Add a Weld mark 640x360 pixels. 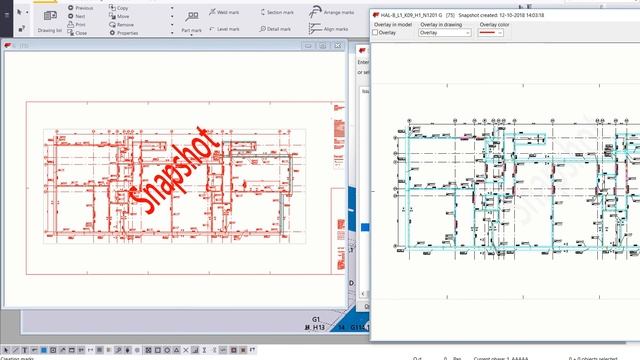(x=224, y=12)
